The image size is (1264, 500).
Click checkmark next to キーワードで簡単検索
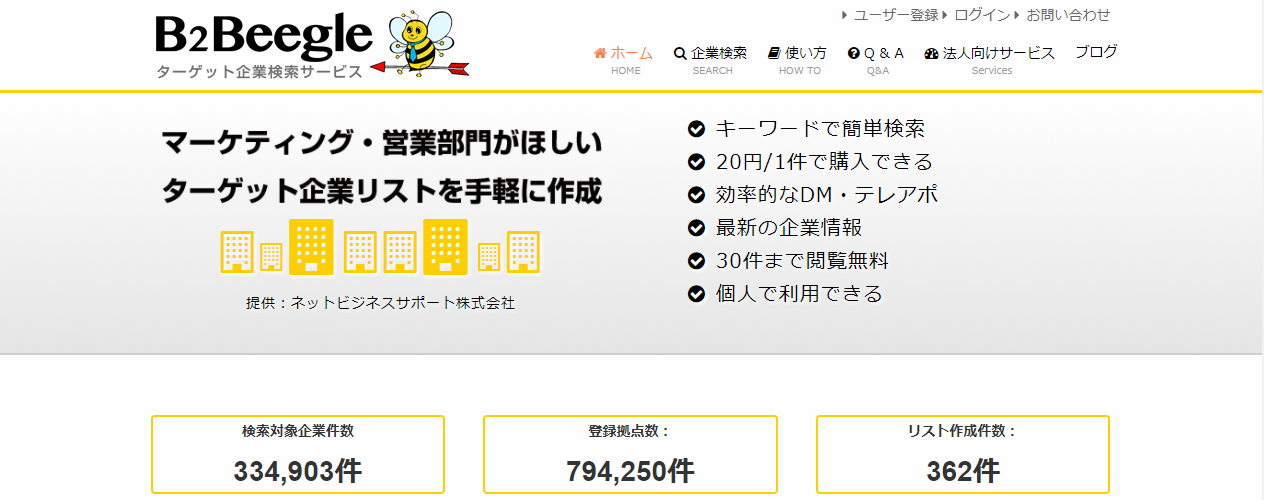697,129
